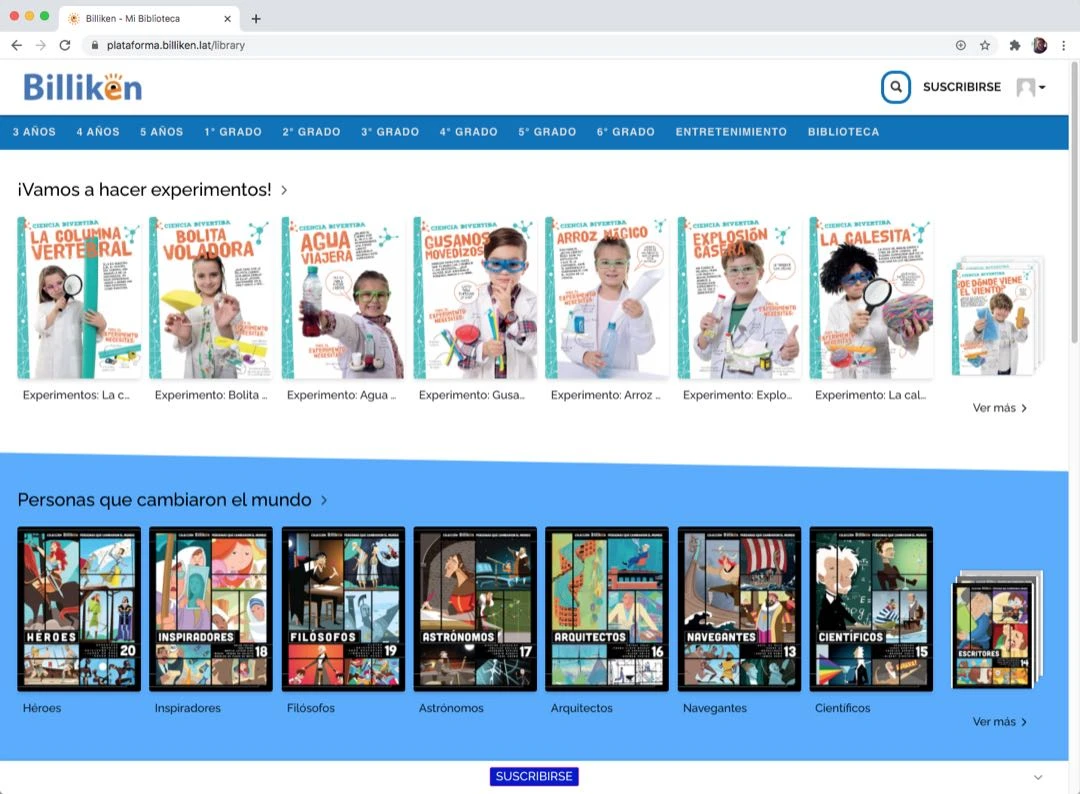The image size is (1080, 794).
Task: Collapse bottom banner with chevron
Action: [x=1038, y=777]
